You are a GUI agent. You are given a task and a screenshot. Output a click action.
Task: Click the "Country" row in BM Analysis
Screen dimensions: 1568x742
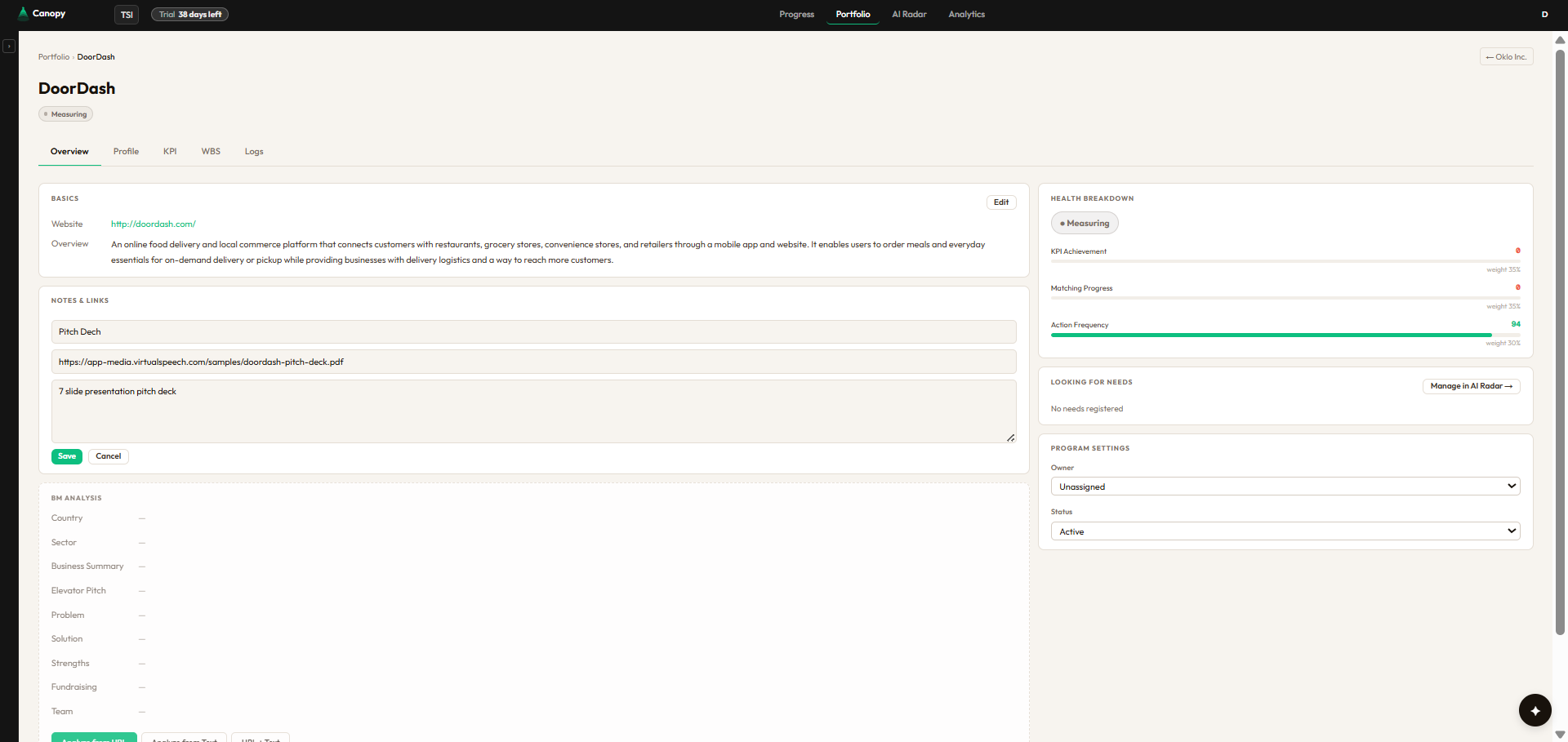(67, 518)
